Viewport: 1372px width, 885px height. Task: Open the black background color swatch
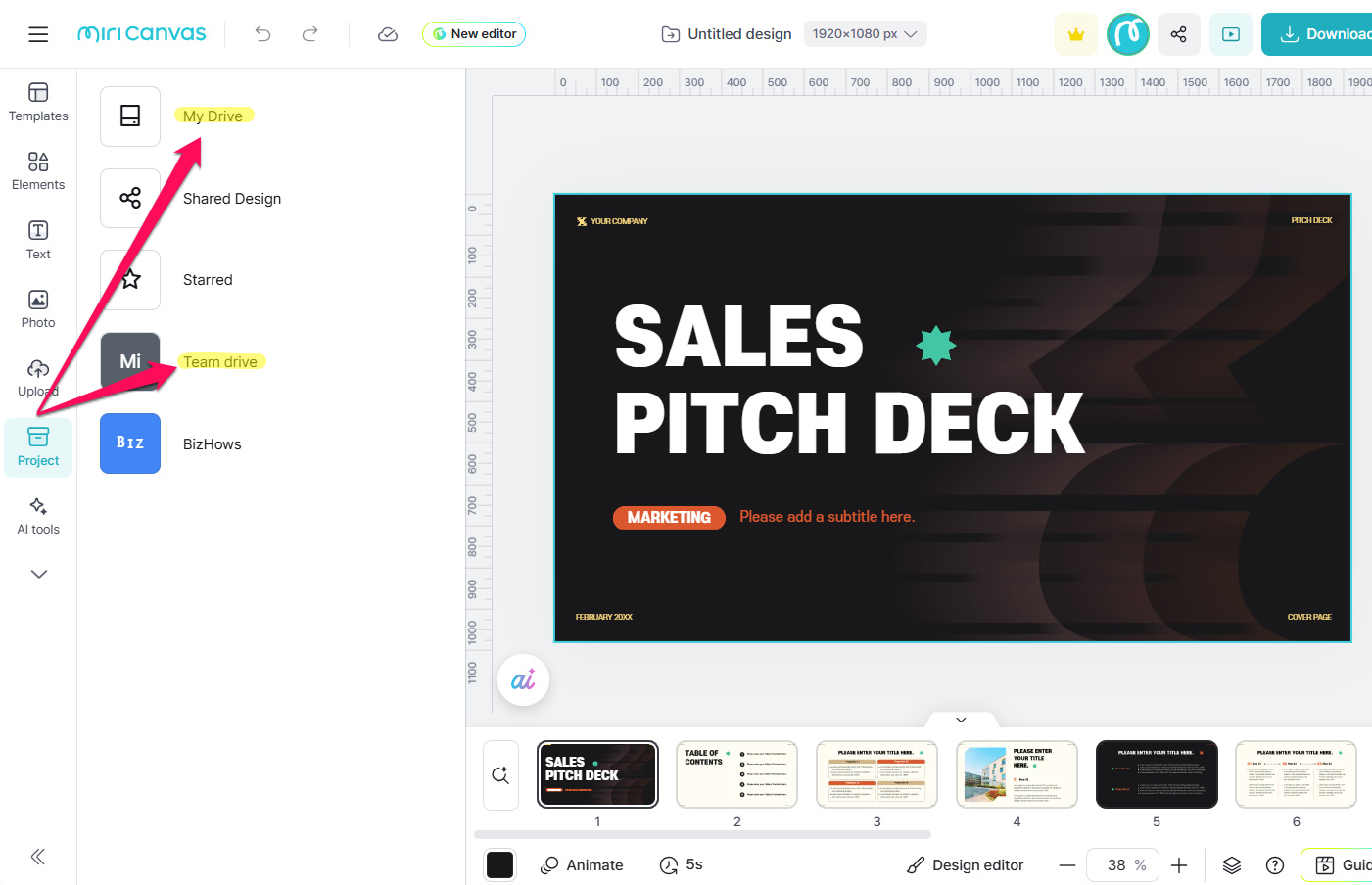499,865
